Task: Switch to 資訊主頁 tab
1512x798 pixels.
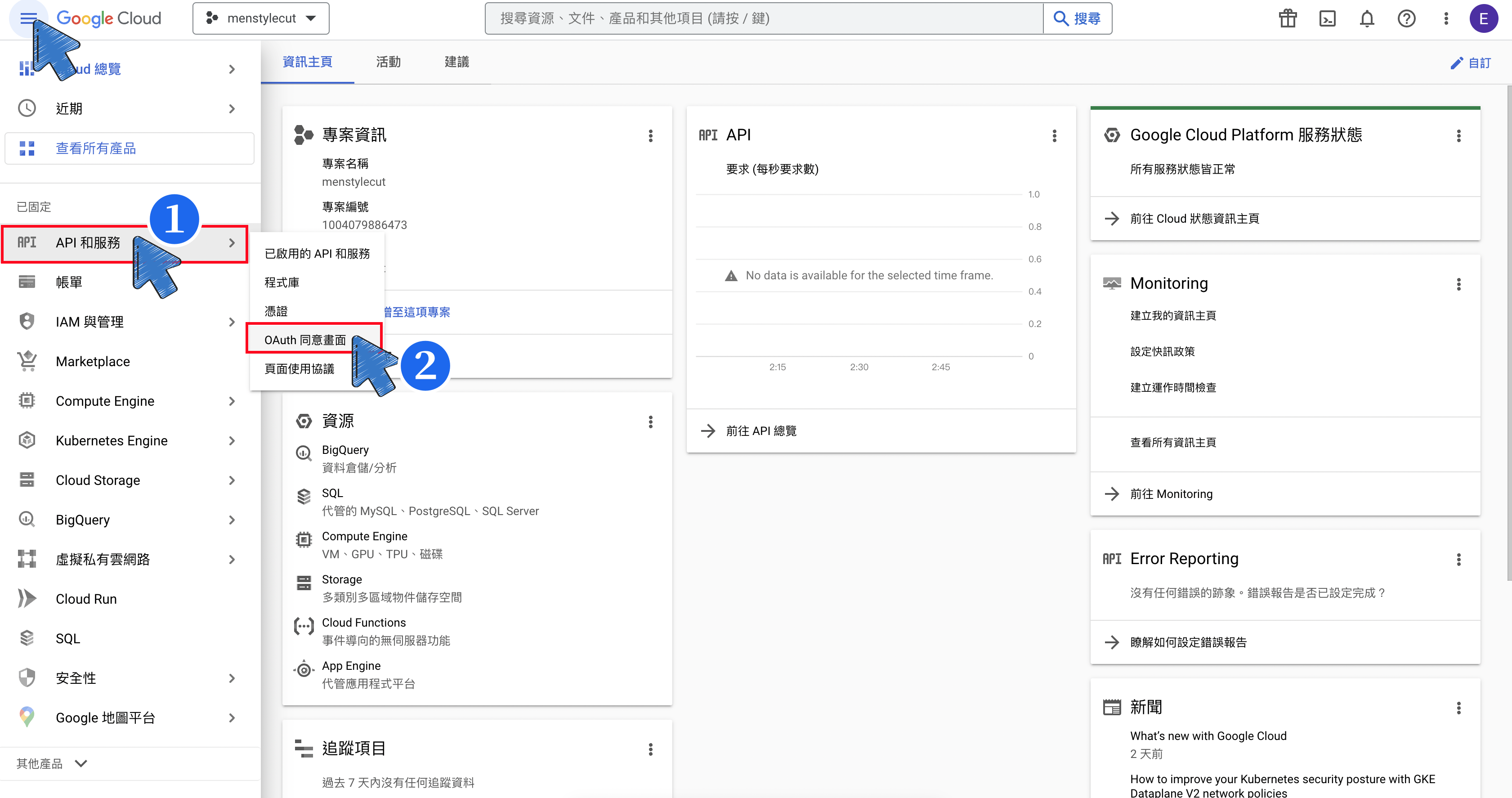Action: point(308,62)
